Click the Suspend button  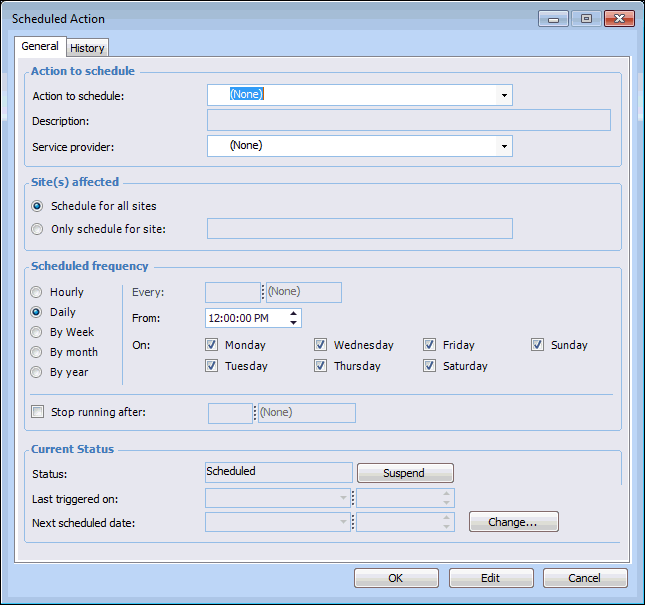[x=405, y=473]
